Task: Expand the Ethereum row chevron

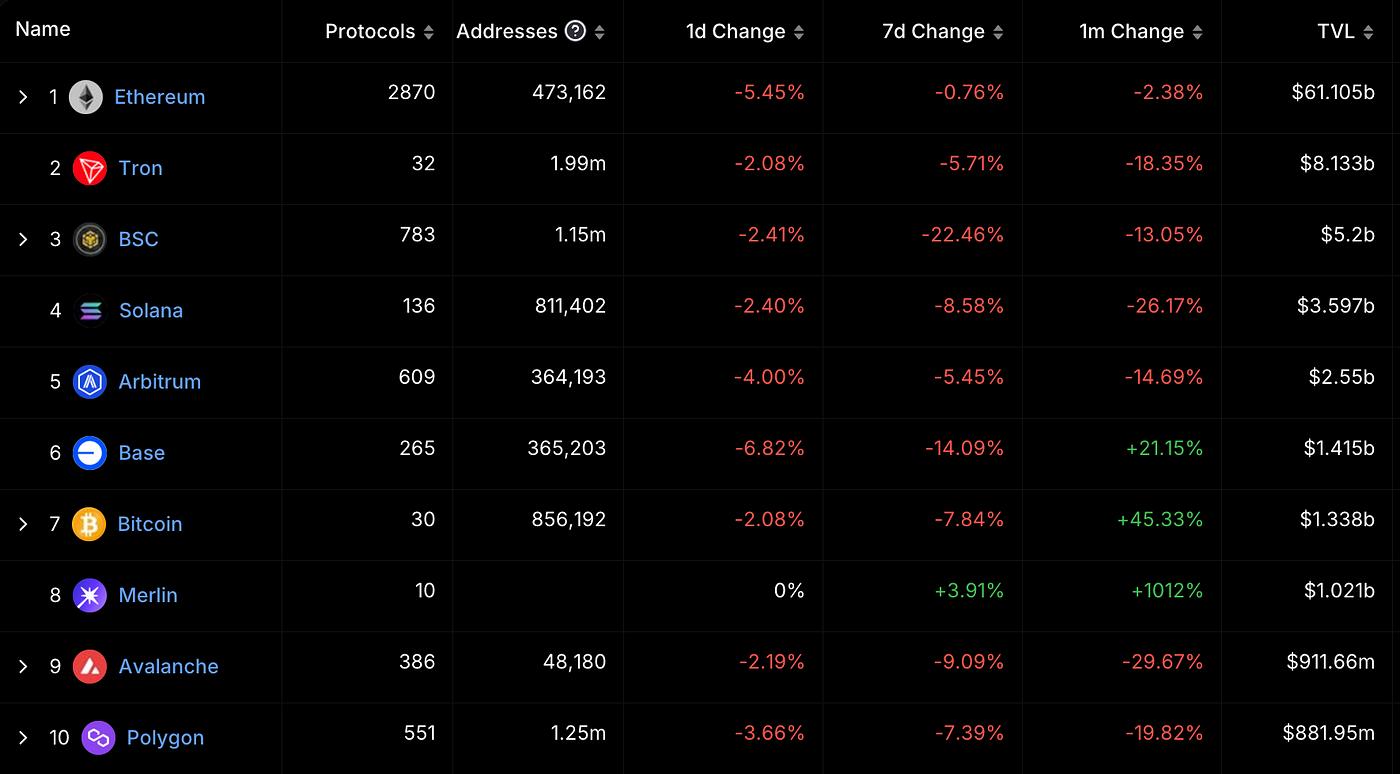Action: tap(23, 97)
